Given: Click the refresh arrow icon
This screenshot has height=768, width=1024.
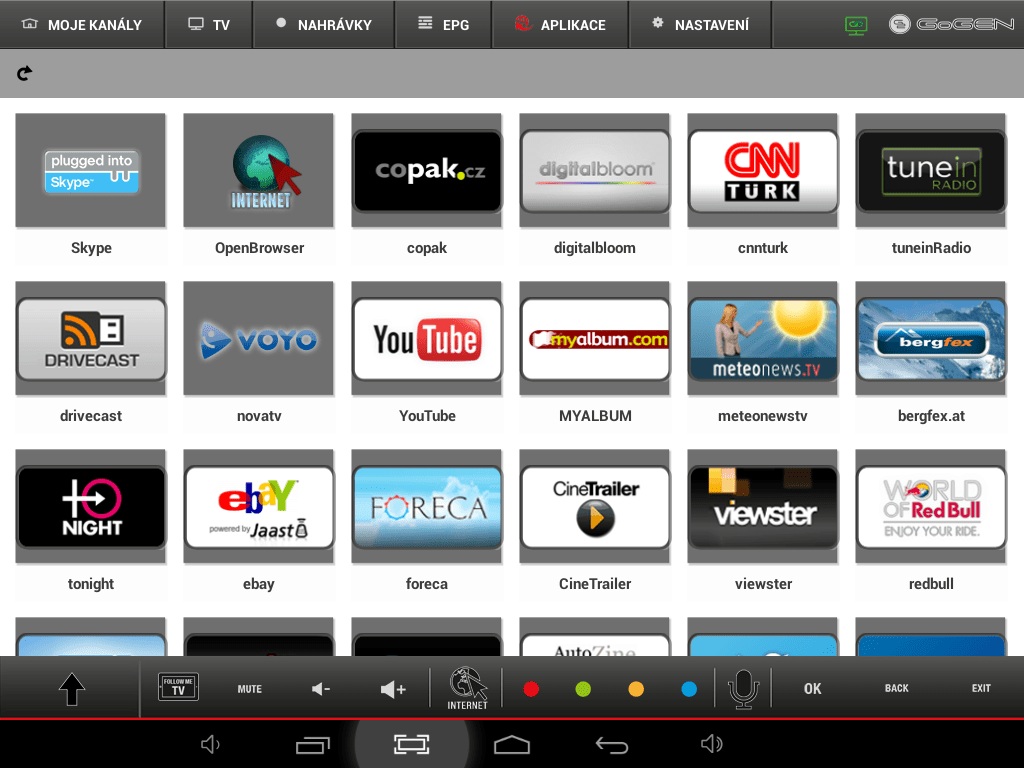Looking at the screenshot, I should coord(25,73).
